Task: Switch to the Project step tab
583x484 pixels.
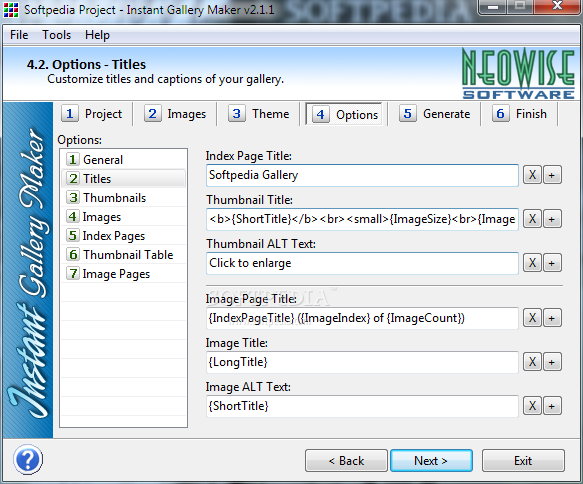Action: pos(92,114)
